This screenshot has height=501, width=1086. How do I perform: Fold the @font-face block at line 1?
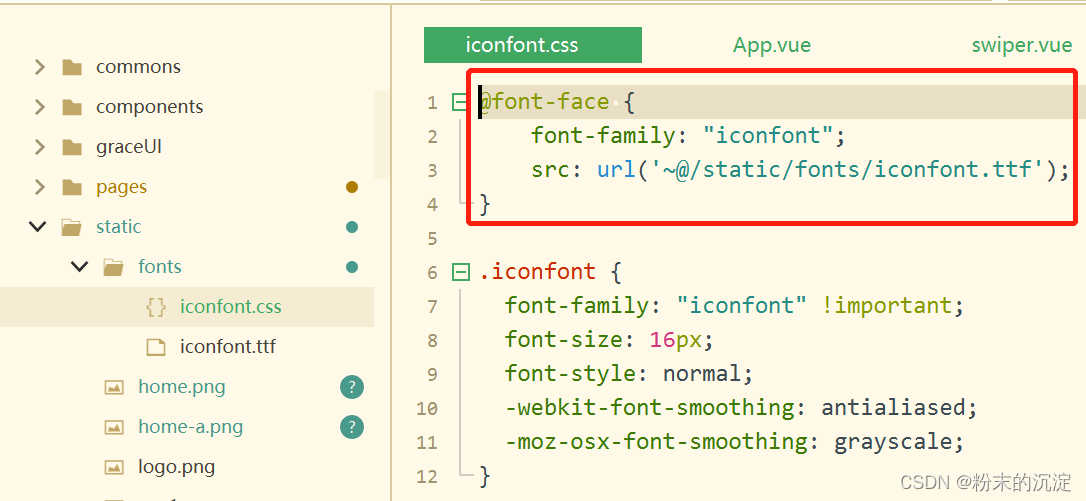click(460, 103)
